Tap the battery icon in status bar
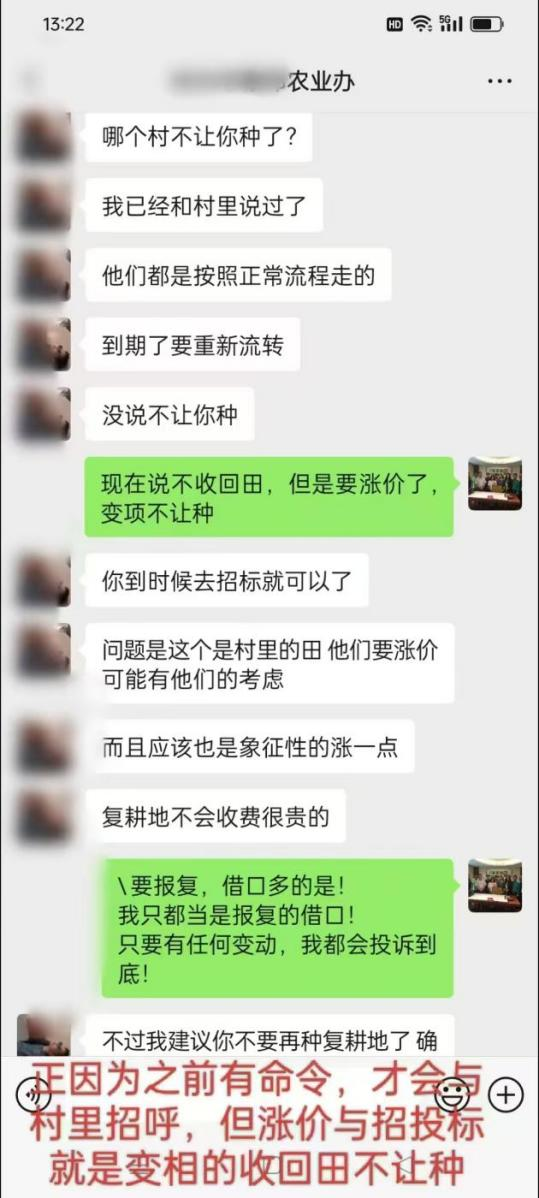The width and height of the screenshot is (539, 1198). click(486, 24)
